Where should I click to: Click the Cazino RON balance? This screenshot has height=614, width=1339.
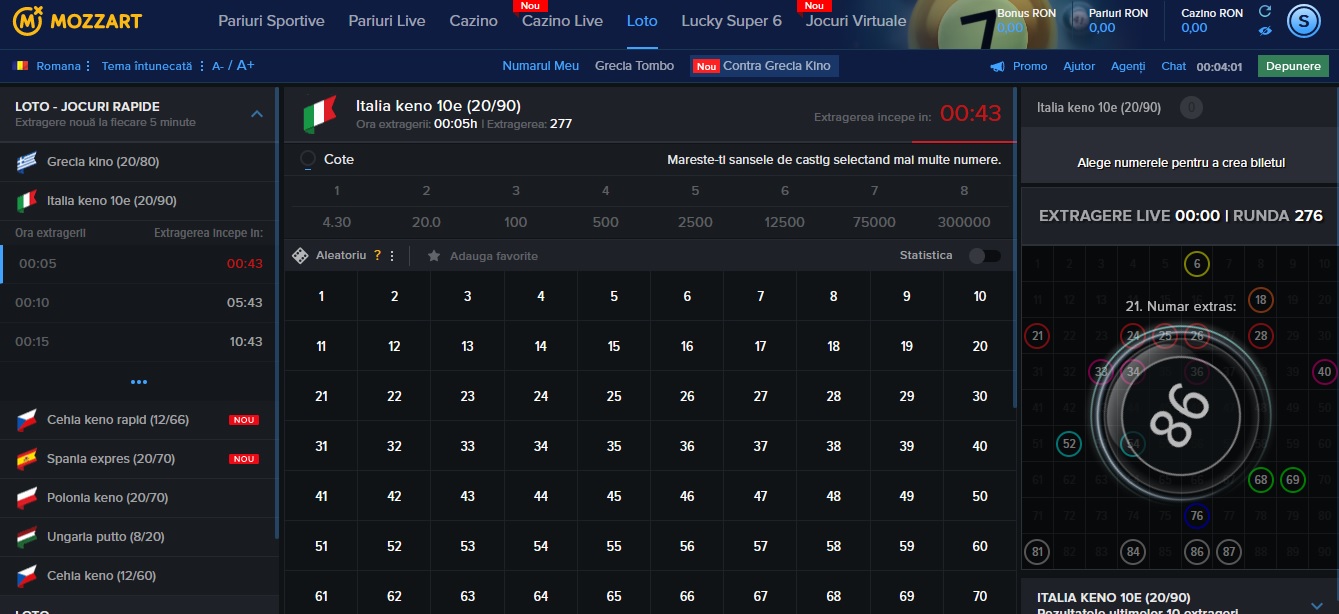(x=1212, y=20)
